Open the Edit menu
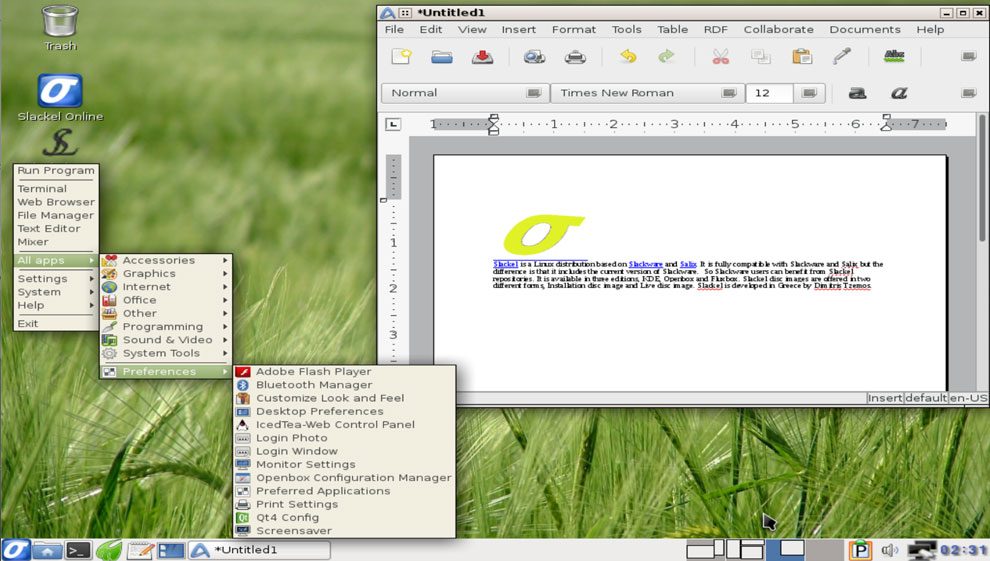This screenshot has width=990, height=561. click(431, 30)
